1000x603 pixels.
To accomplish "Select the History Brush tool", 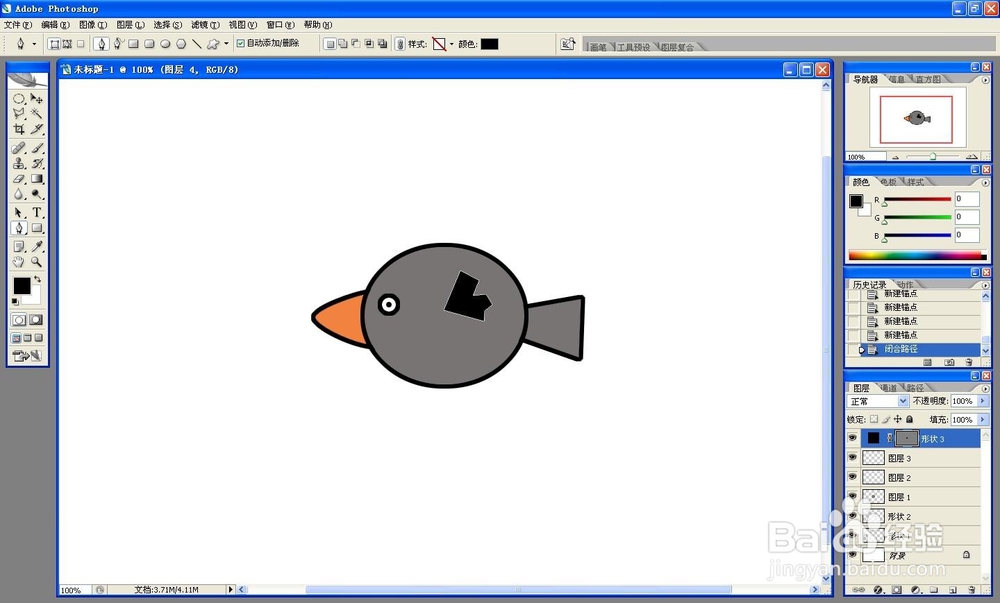I will tap(36, 163).
